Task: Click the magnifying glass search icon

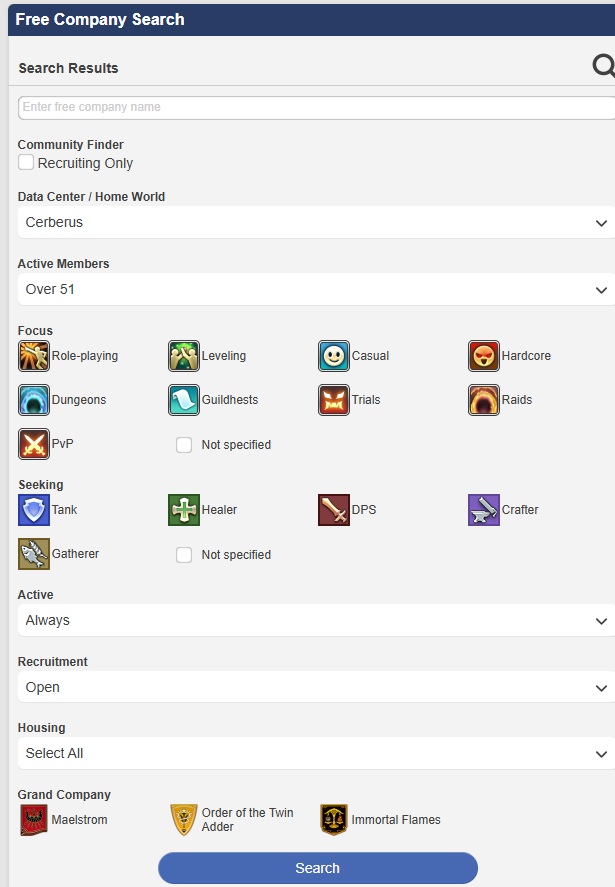Action: click(x=603, y=66)
